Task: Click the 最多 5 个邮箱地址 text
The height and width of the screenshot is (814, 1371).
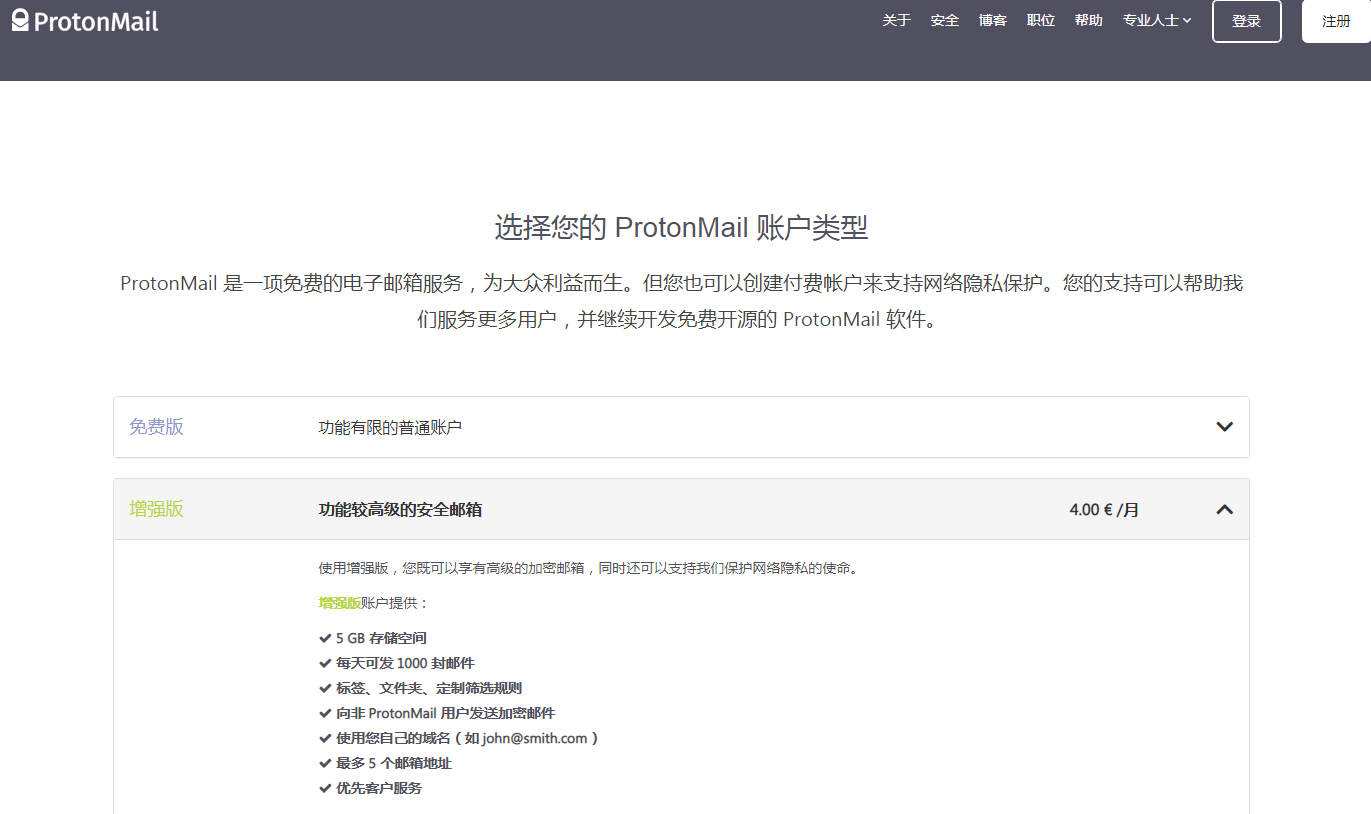Action: [394, 763]
